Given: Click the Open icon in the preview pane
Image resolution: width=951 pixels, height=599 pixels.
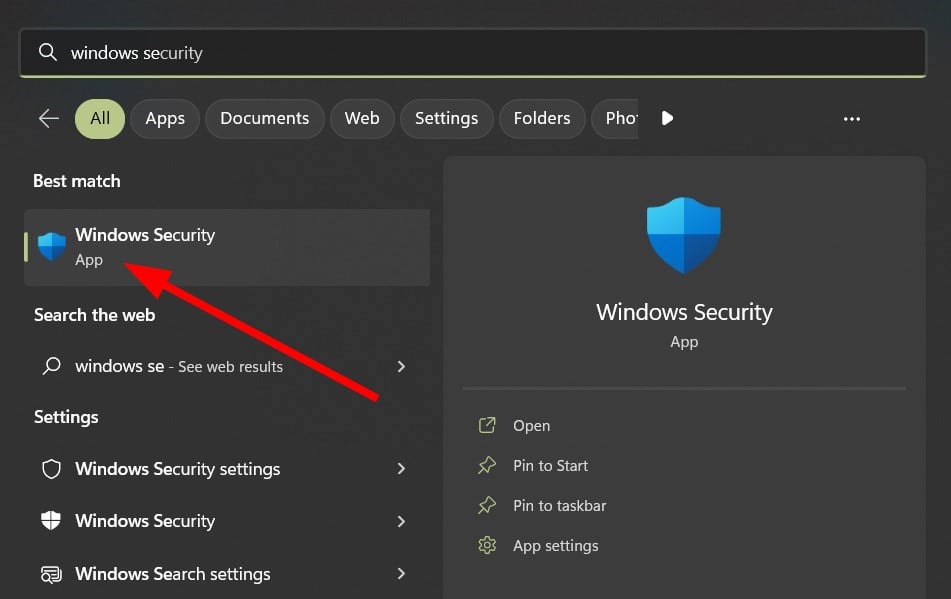Looking at the screenshot, I should coord(487,425).
